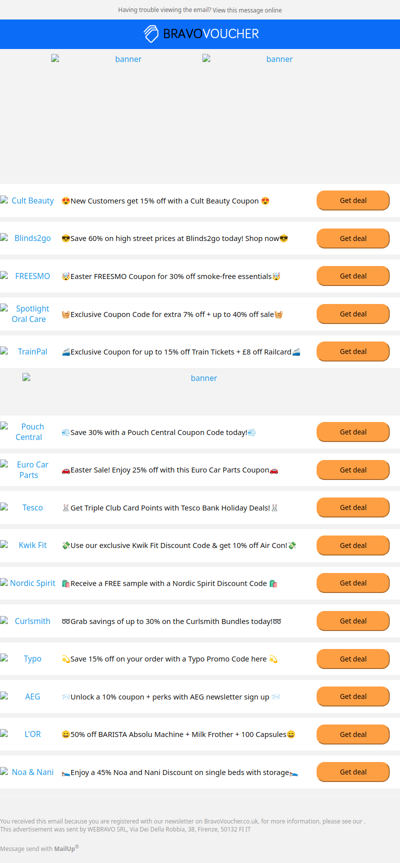Click the first broken banner image at top left
The image size is (400, 863).
pyautogui.click(x=96, y=59)
